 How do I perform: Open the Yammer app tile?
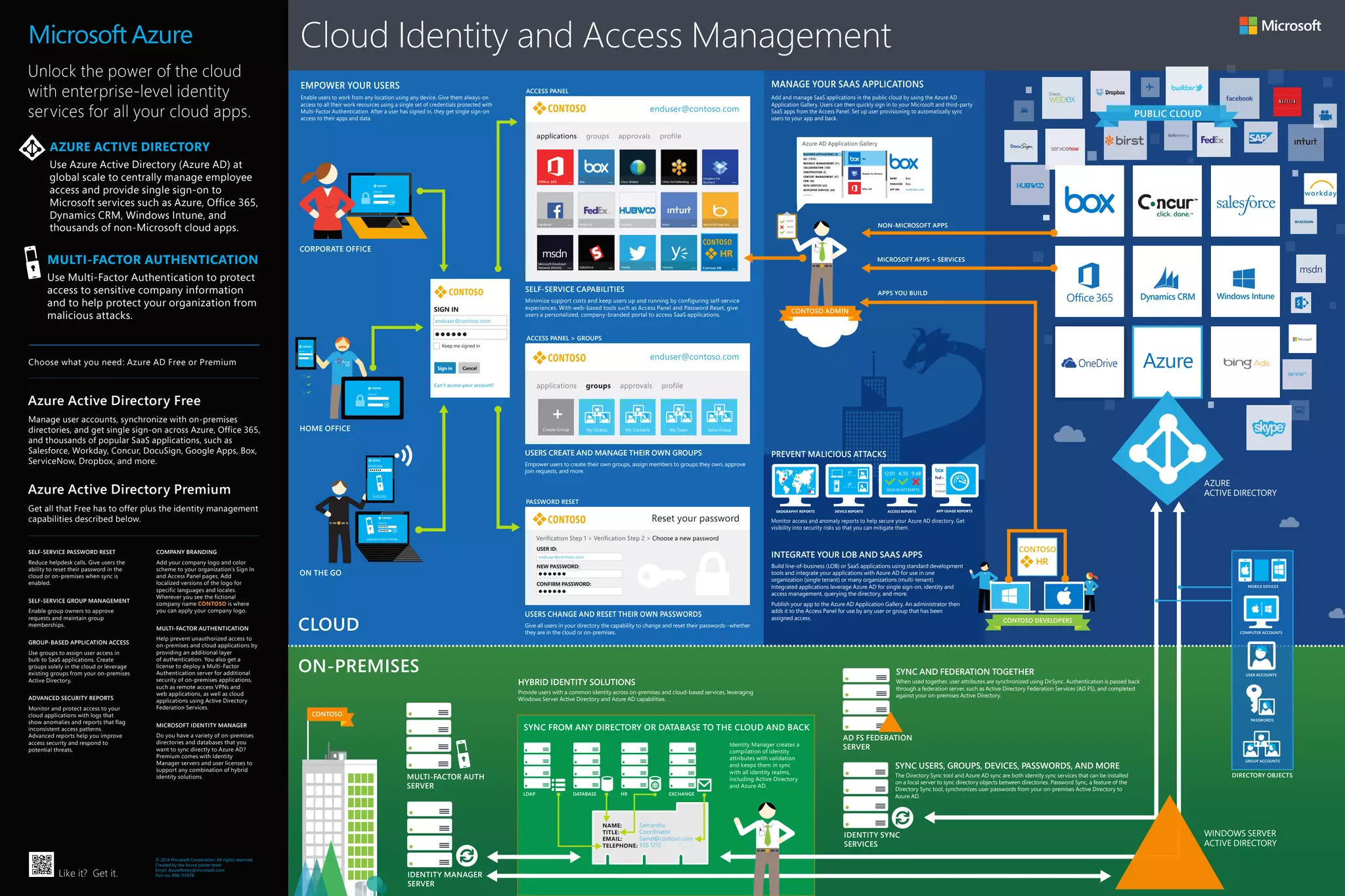678,253
